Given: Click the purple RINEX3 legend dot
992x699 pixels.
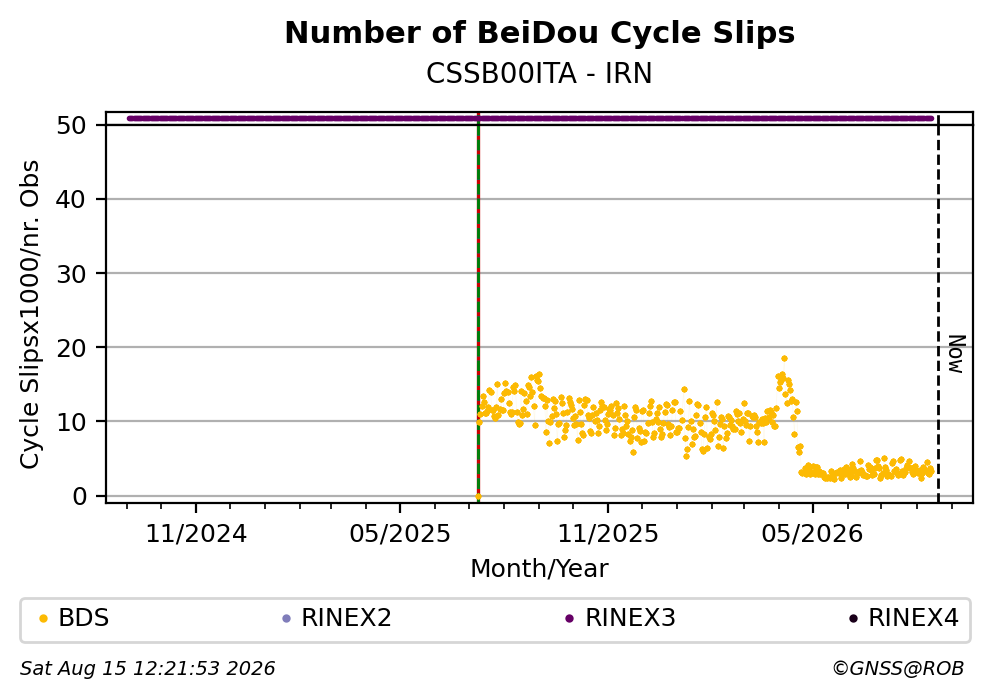Looking at the screenshot, I should coord(569,619).
